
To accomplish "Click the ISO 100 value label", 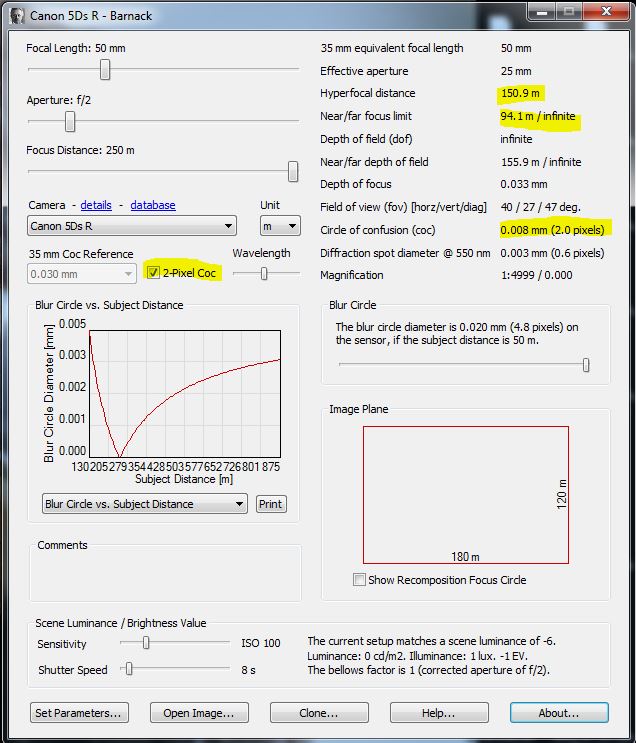I will (x=261, y=643).
